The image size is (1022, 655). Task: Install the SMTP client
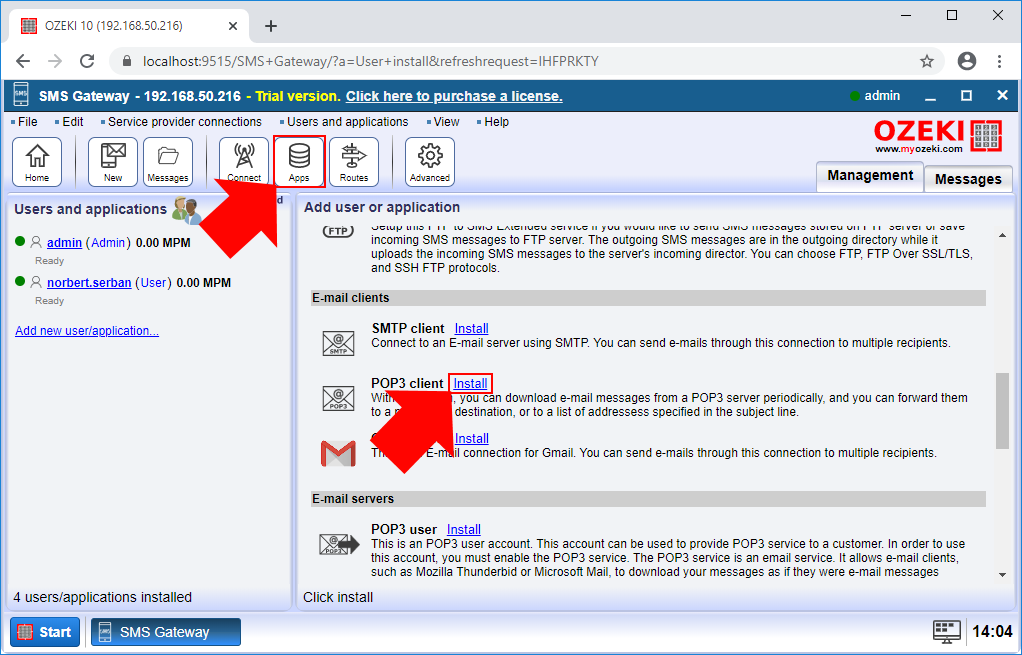[x=471, y=328]
